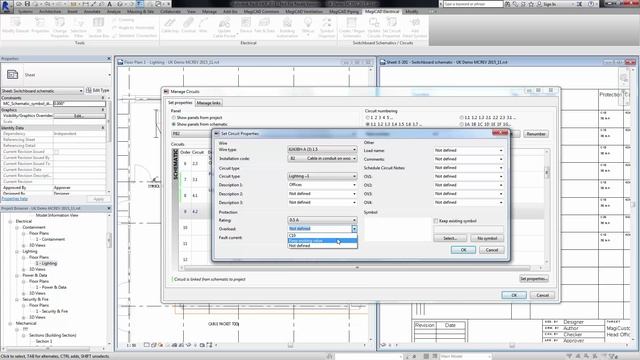The width and height of the screenshot is (640, 360).
Task: Click the Add Detail Symbol ribbon tool
Action: click(415, 27)
